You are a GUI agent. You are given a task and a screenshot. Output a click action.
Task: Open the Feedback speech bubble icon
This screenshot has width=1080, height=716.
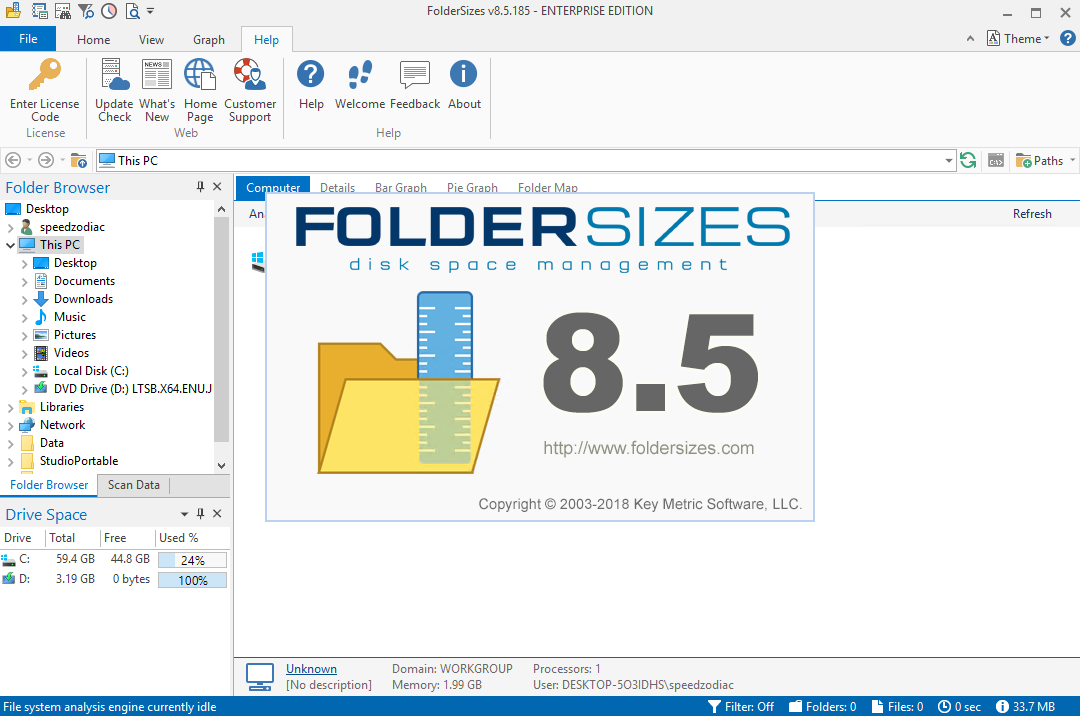[415, 74]
